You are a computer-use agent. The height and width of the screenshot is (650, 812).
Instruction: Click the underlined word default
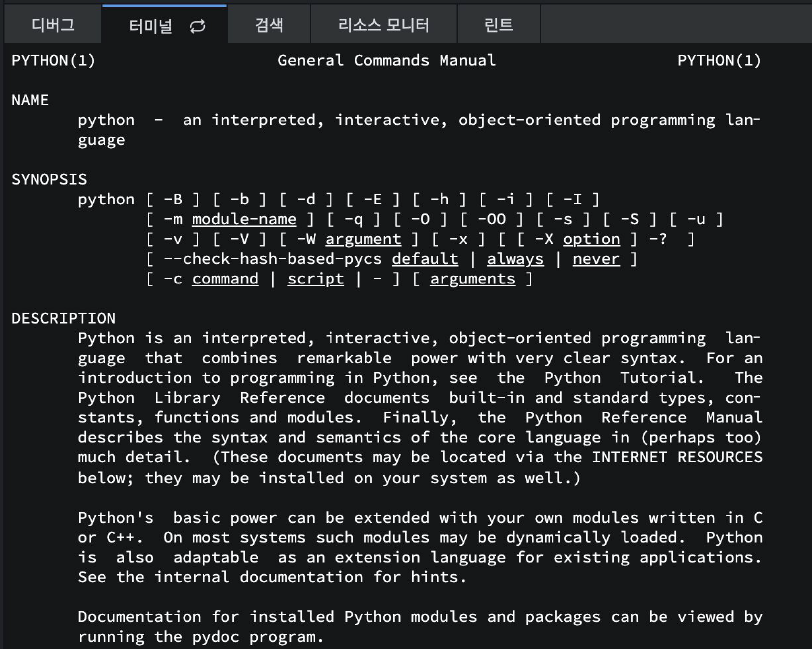coord(425,258)
